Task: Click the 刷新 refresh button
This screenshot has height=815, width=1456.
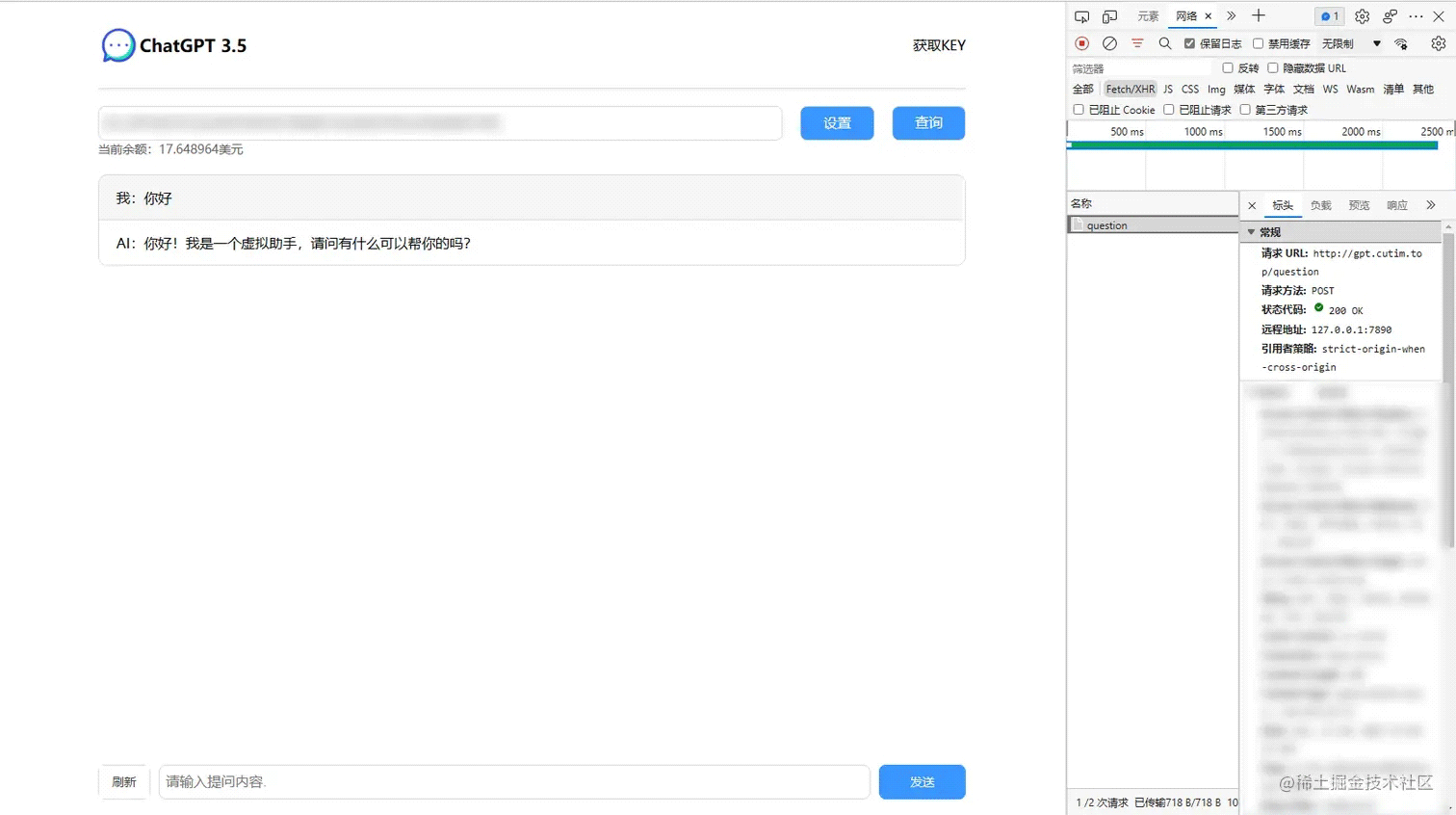Action: pyautogui.click(x=124, y=782)
